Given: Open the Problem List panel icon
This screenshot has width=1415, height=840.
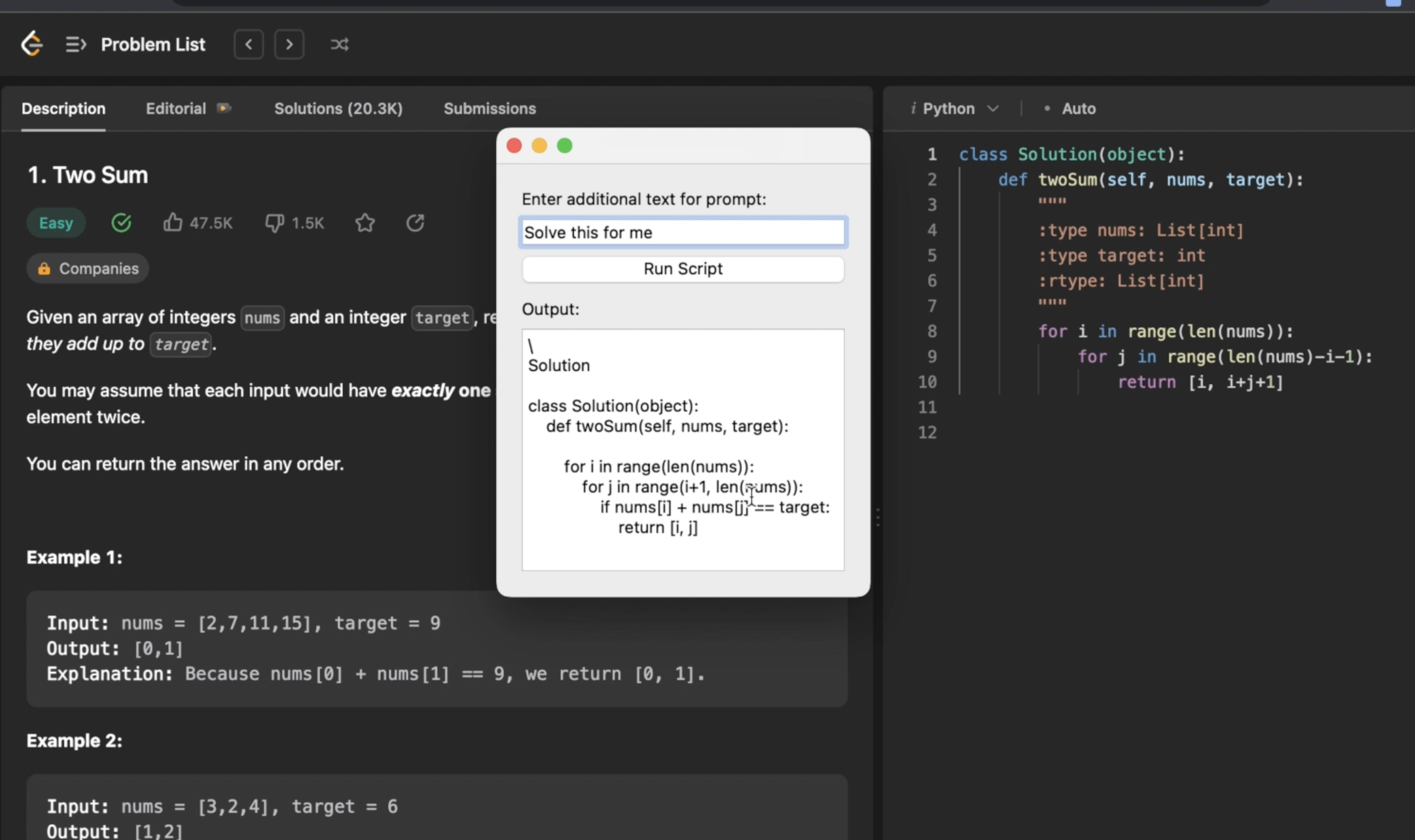Looking at the screenshot, I should pos(76,44).
